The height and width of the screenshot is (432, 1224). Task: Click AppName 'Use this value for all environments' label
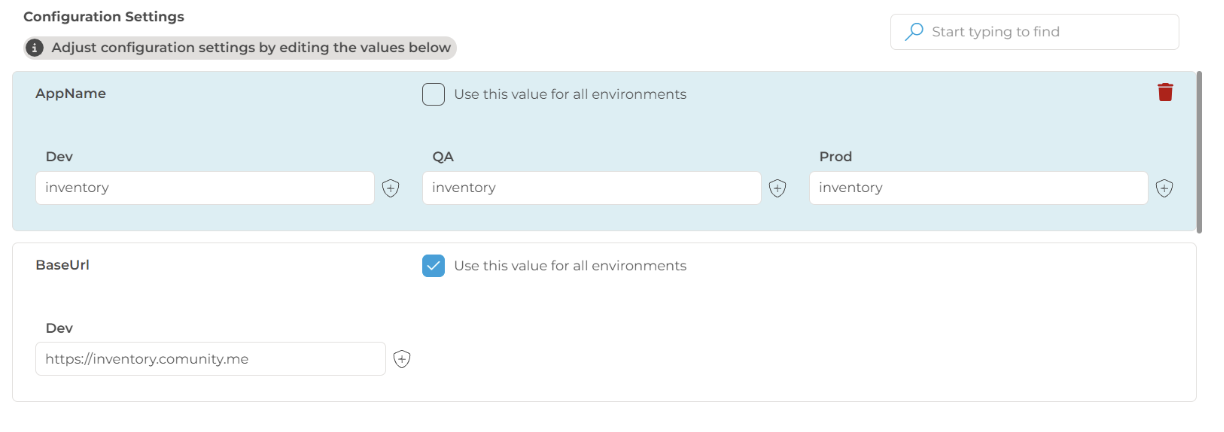570,94
